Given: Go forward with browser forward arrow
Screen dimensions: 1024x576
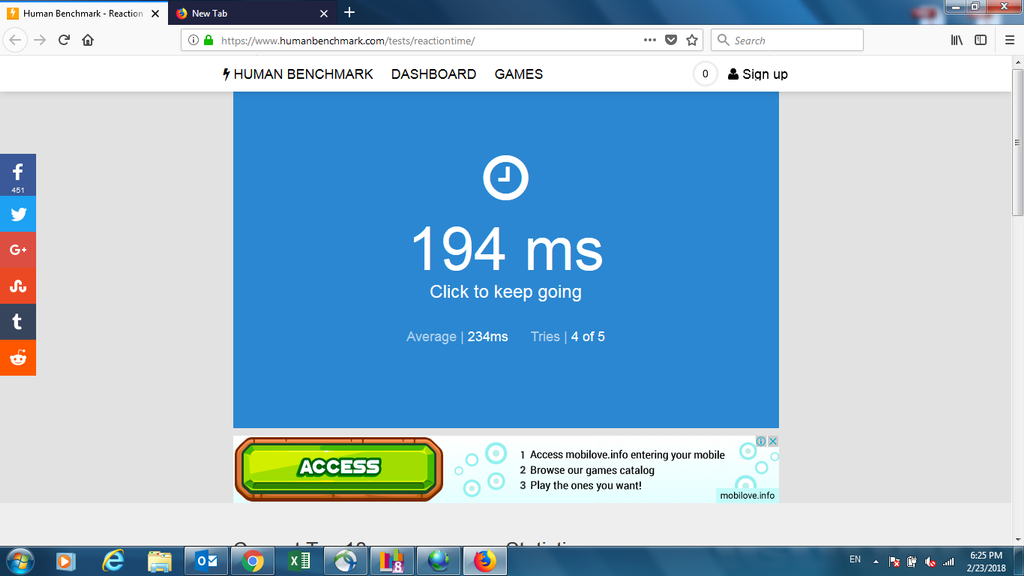Looking at the screenshot, I should [40, 40].
